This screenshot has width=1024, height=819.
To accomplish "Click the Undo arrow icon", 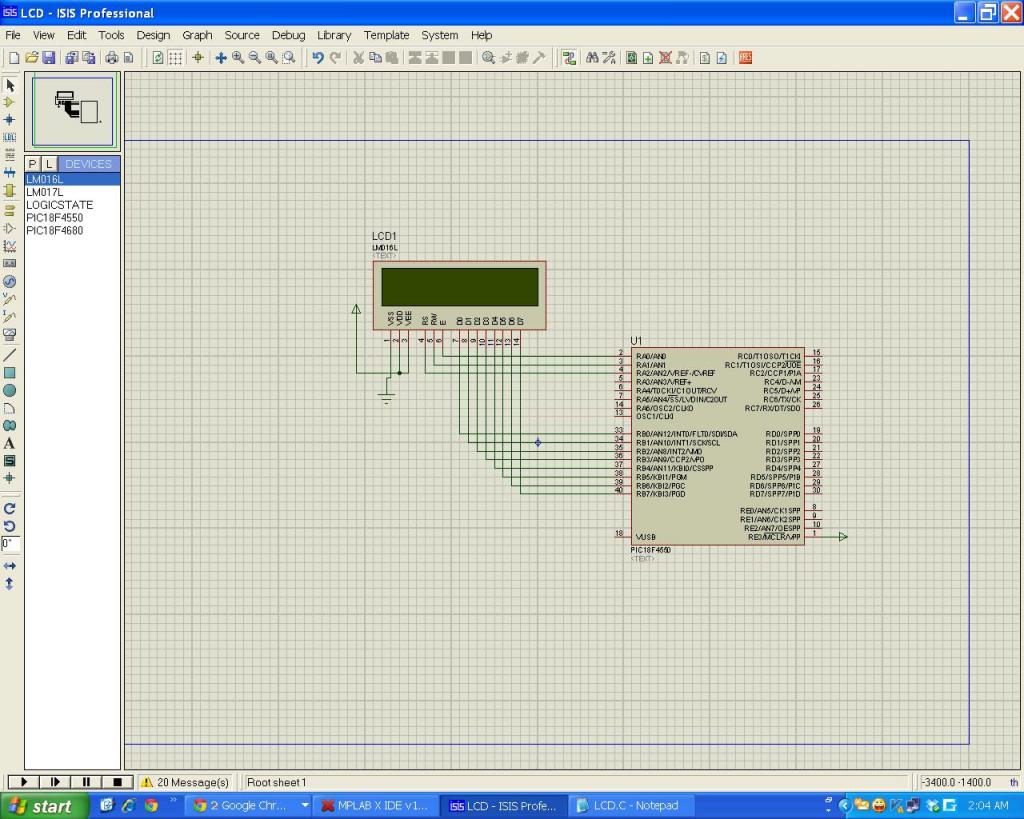I will click(318, 58).
